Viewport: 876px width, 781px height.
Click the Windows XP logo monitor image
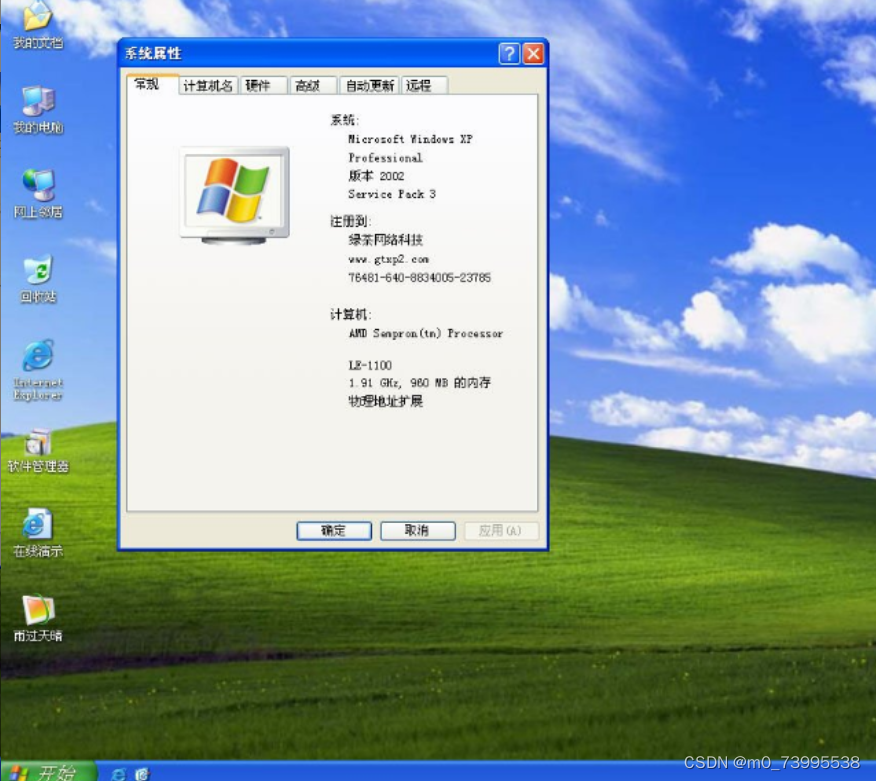[x=234, y=195]
